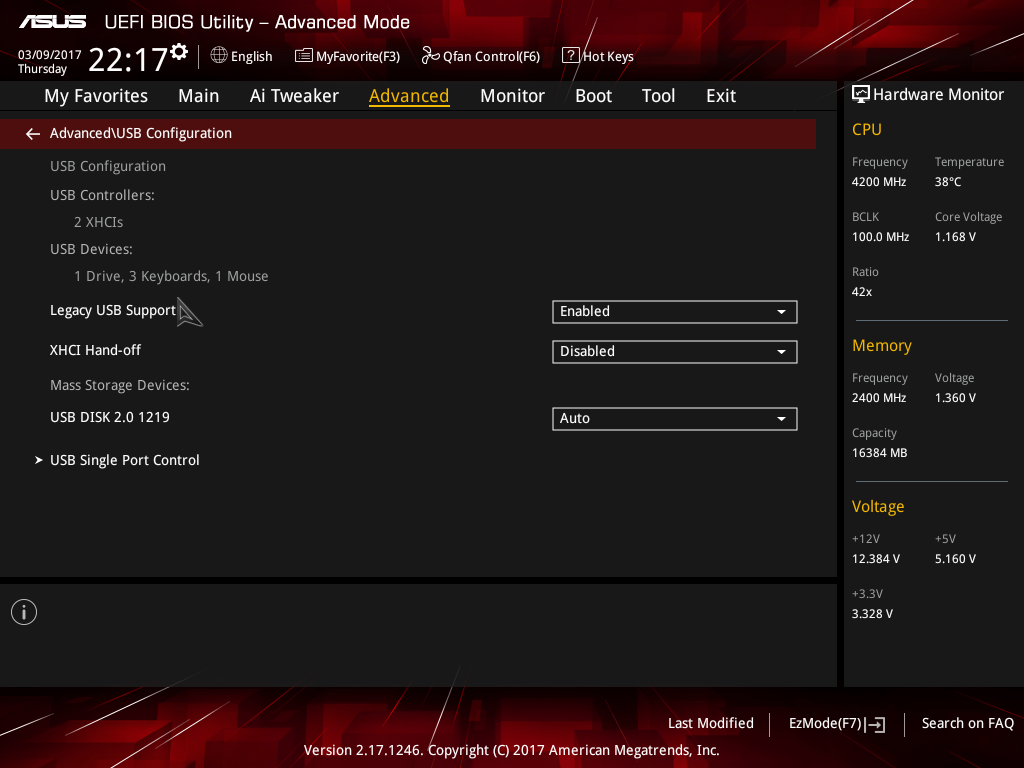The height and width of the screenshot is (768, 1024).
Task: Select the Advanced tab
Action: (409, 96)
